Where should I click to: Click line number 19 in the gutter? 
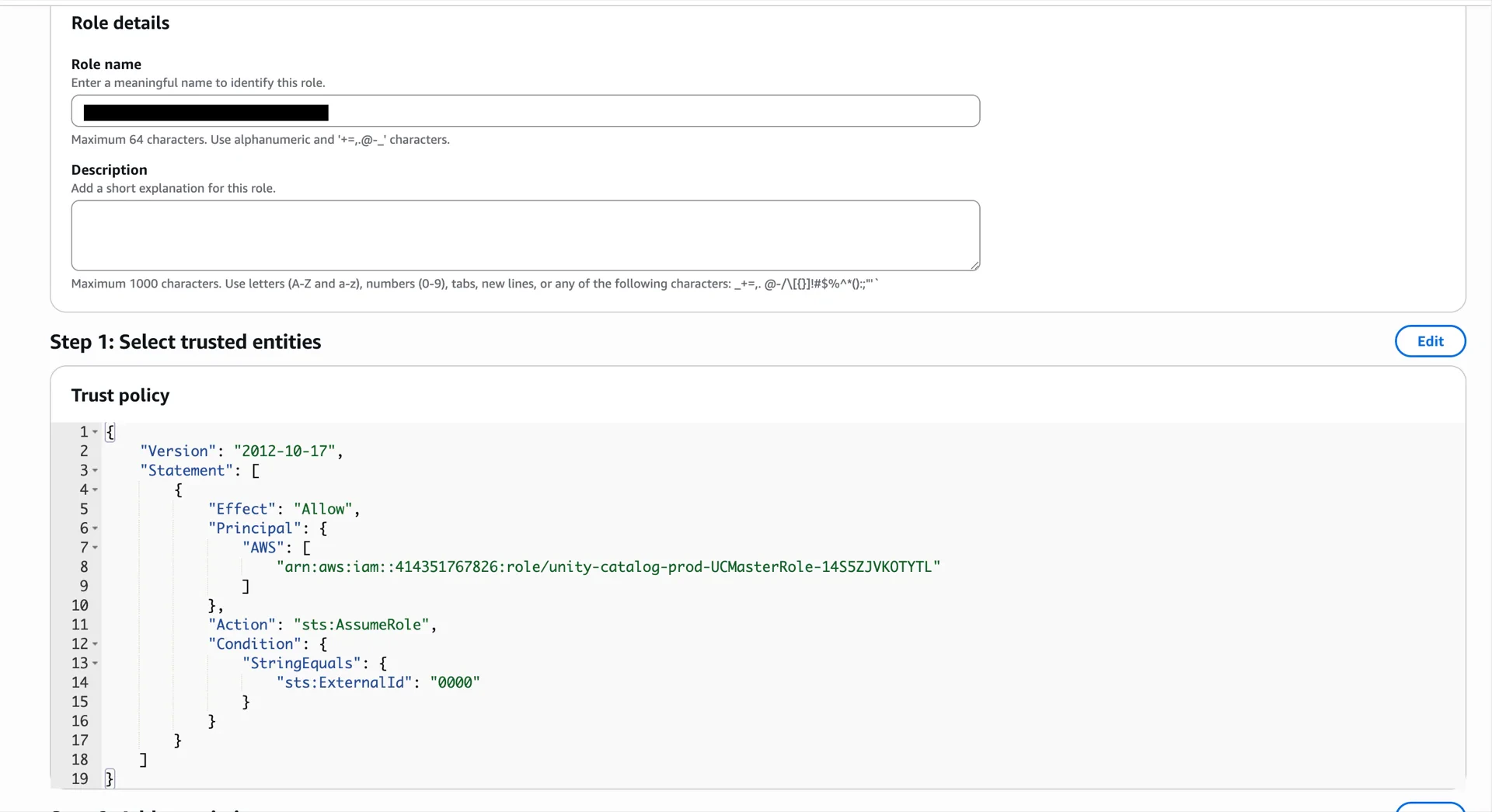pyautogui.click(x=80, y=779)
